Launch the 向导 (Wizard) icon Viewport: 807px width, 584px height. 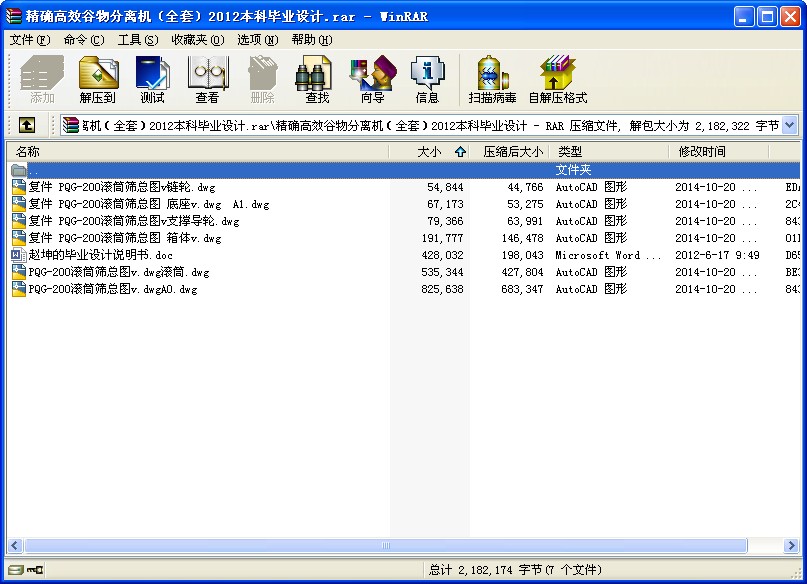coord(372,77)
